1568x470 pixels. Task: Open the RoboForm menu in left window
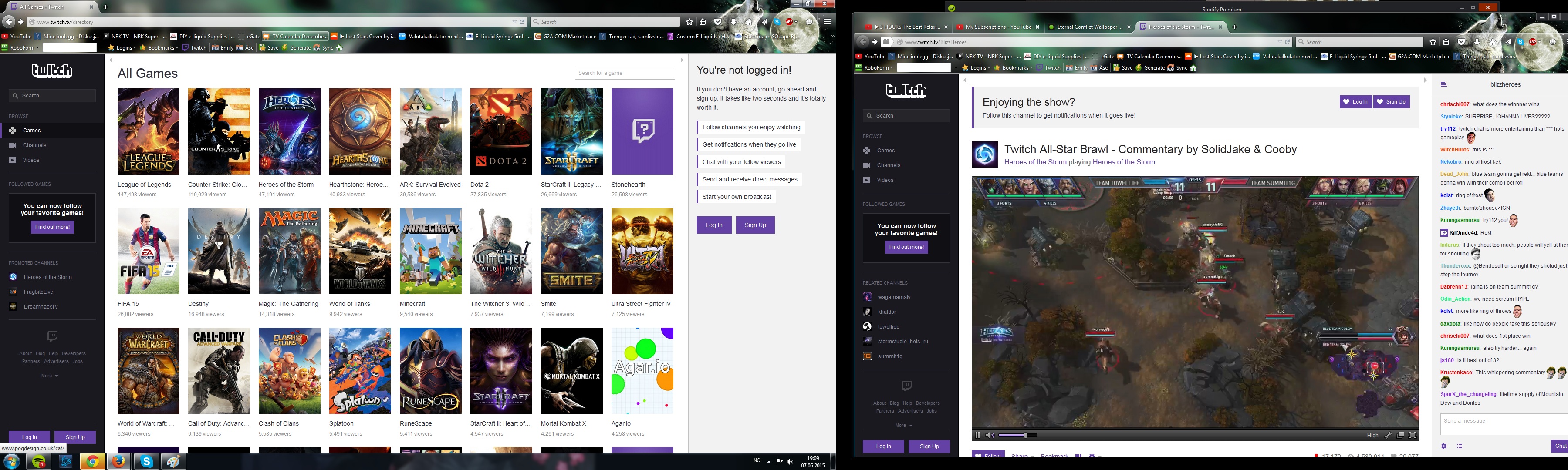click(21, 48)
